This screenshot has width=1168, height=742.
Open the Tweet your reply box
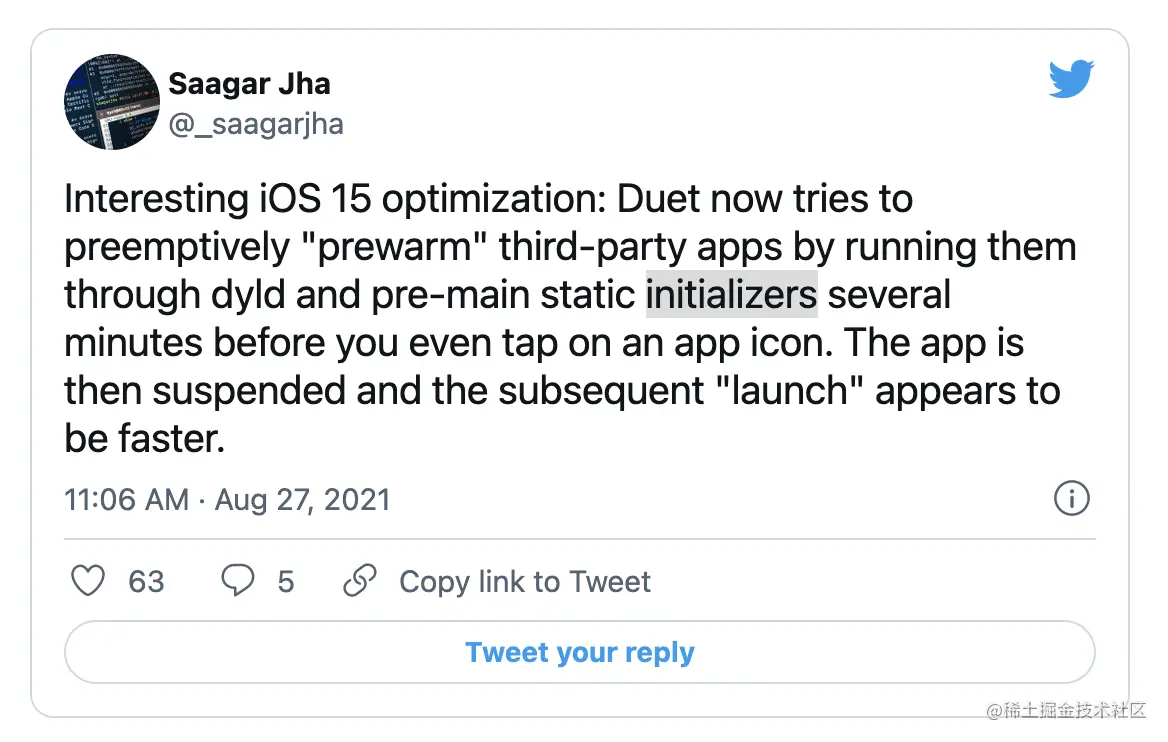(579, 651)
